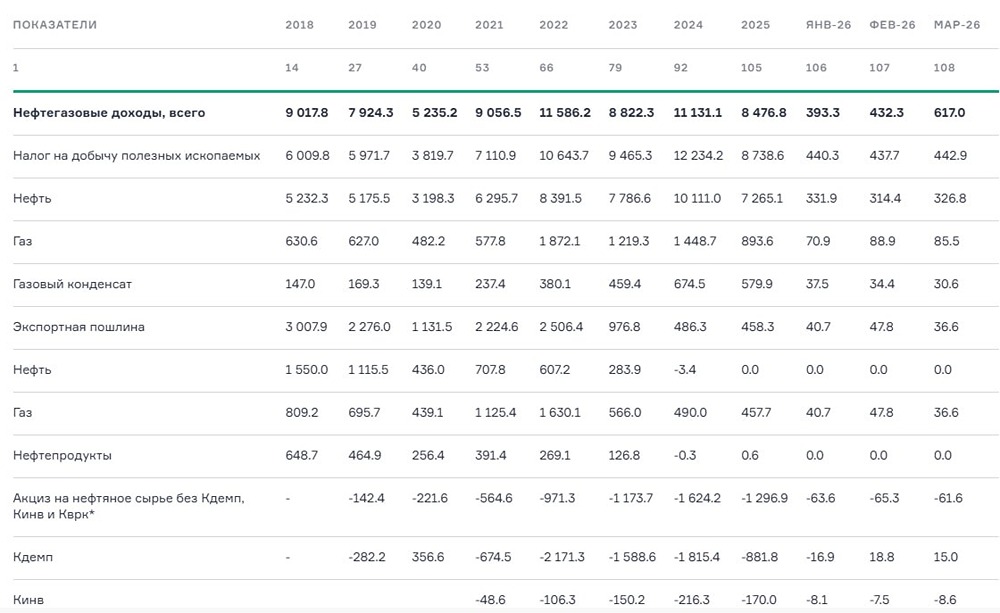Click the ПОКАЗАТЕЛИ column header
This screenshot has width=1000, height=613.
click(55, 25)
